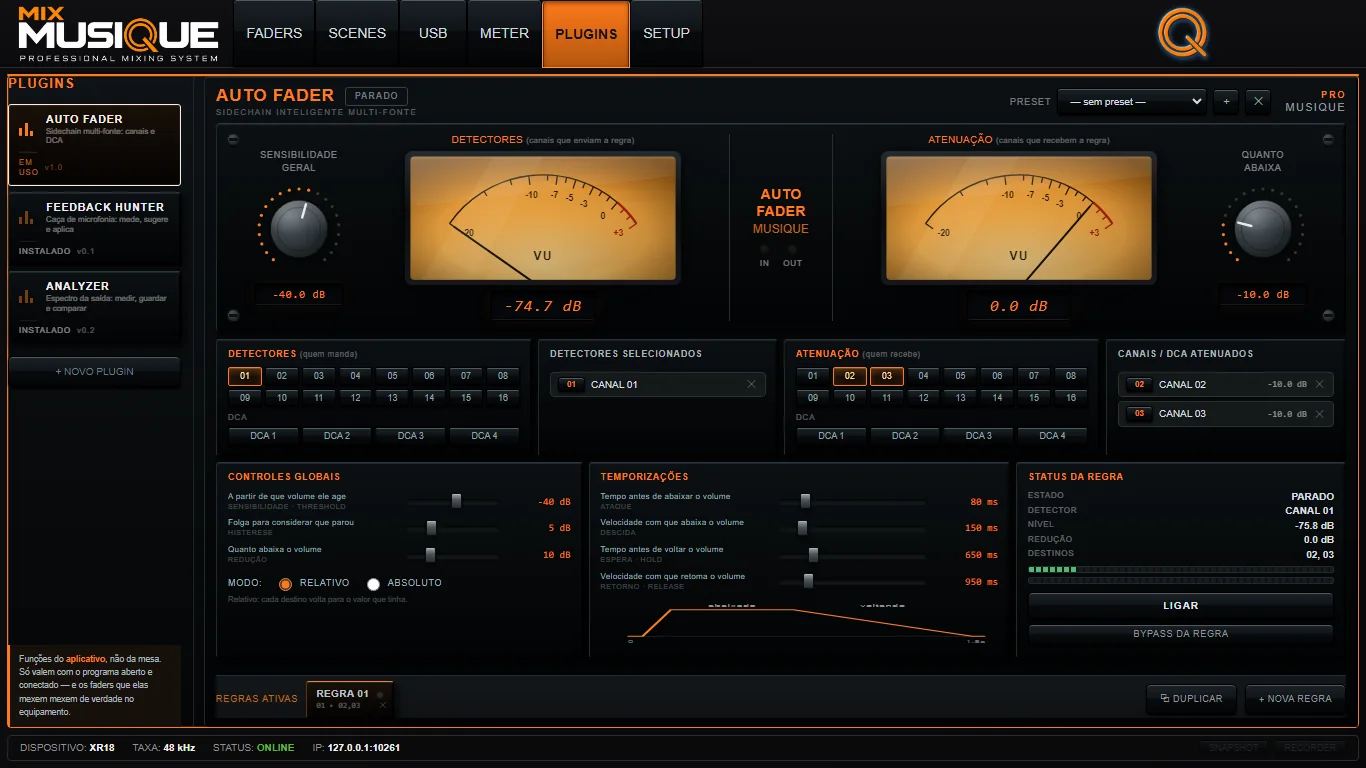Open the Setup tab

[666, 33]
